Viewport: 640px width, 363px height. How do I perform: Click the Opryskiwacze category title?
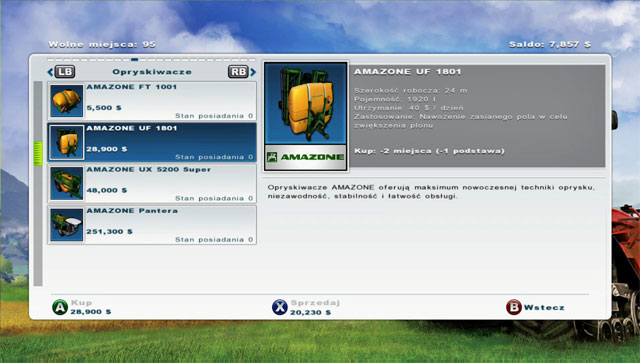point(152,72)
